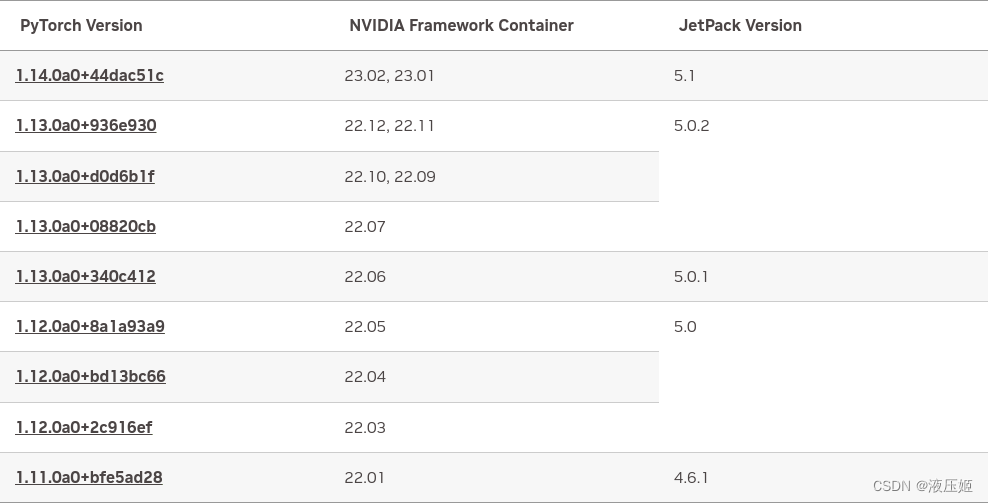988x503 pixels.
Task: Click the 1.13.0a0+d0d6b1f version link
Action: point(85,176)
